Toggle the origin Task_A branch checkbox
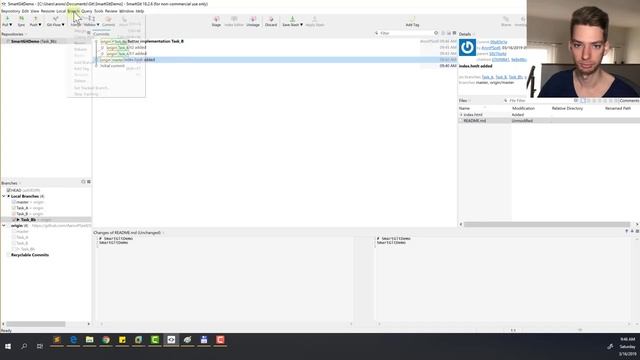 pyautogui.click(x=14, y=237)
